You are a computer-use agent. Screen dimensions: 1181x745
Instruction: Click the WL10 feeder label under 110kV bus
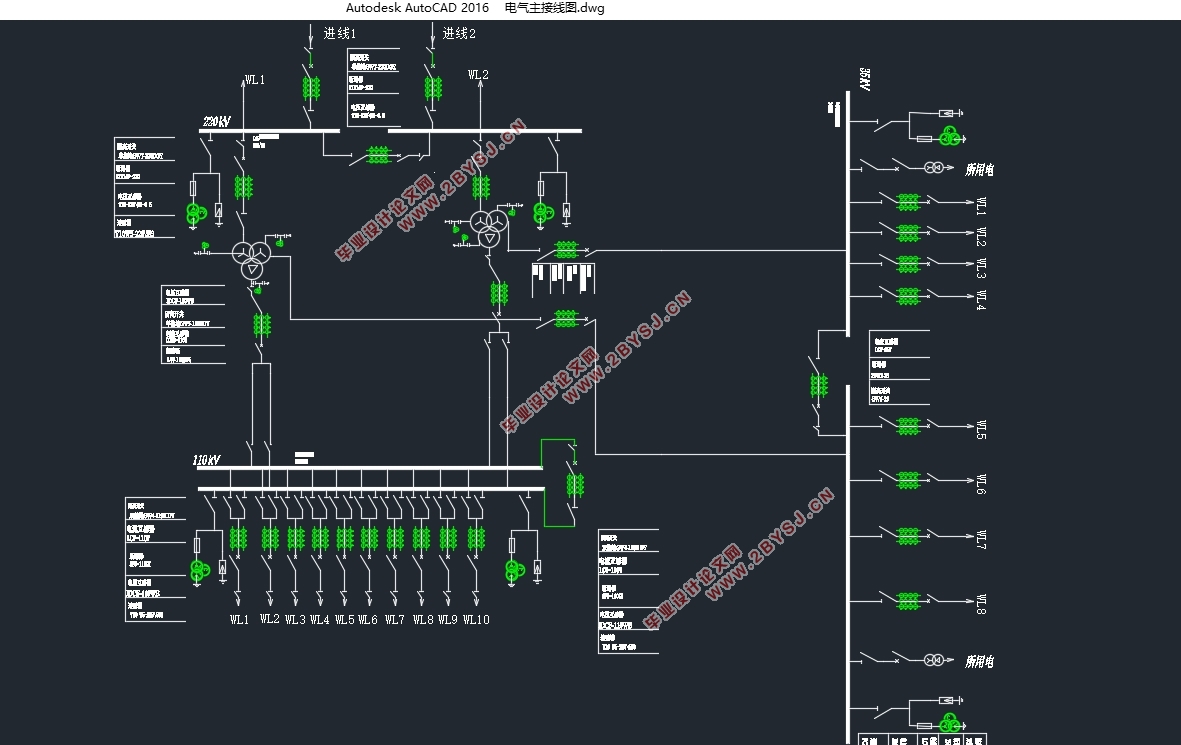[476, 619]
